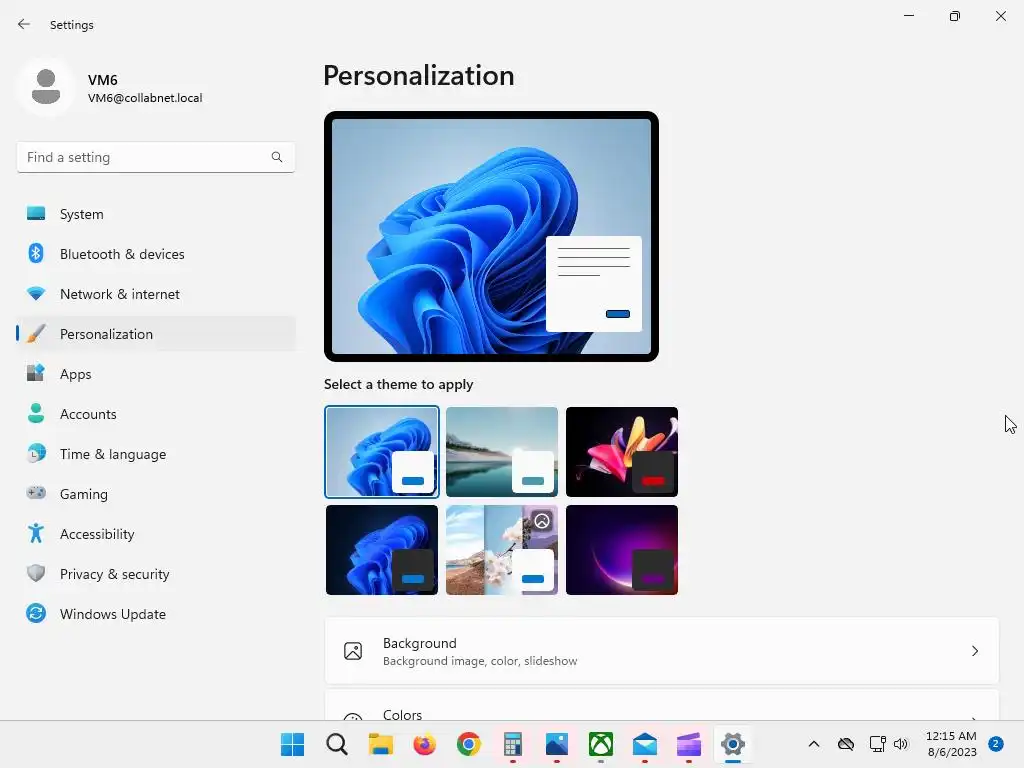Click the Time & language globe icon

click(36, 453)
